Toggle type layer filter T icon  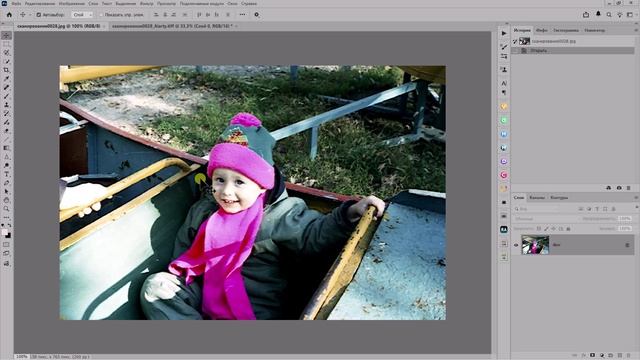click(x=597, y=209)
